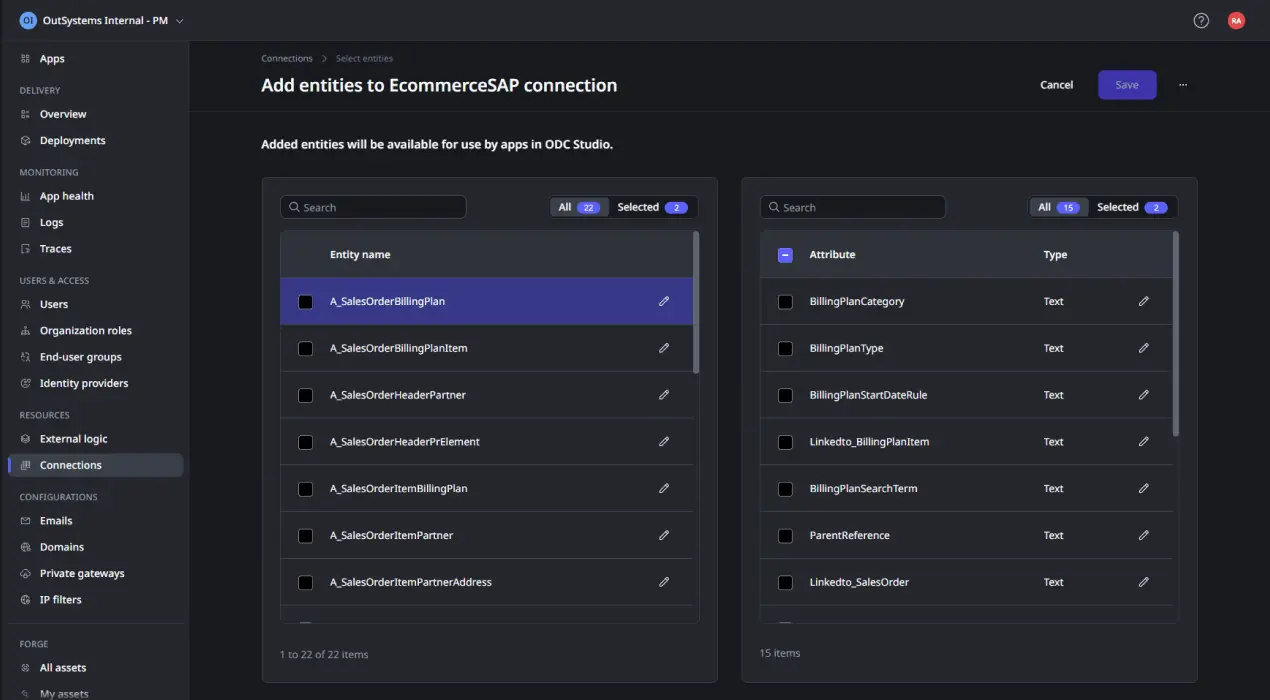
Task: Check the A_SalesOrderHeaderPartner entity checkbox
Action: click(305, 395)
